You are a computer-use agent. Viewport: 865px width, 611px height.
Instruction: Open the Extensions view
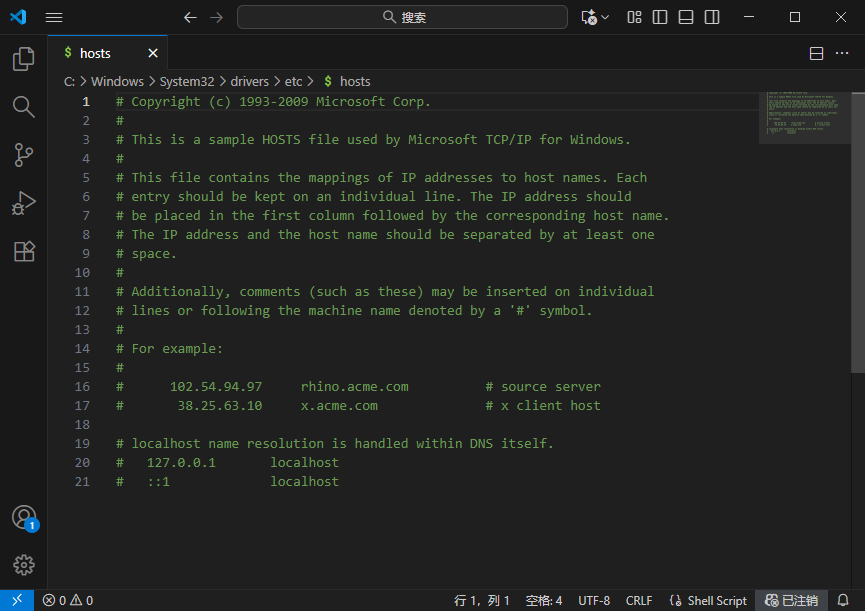(23, 251)
